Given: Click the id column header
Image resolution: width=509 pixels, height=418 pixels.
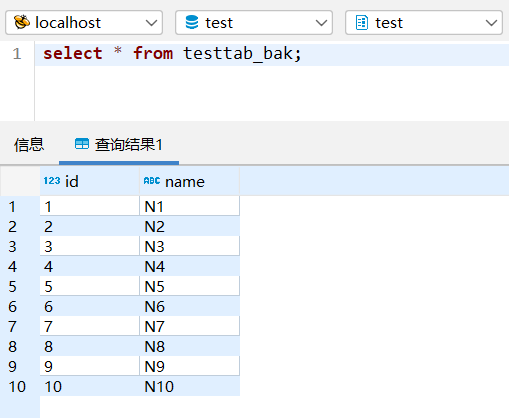Looking at the screenshot, I should pyautogui.click(x=90, y=181).
